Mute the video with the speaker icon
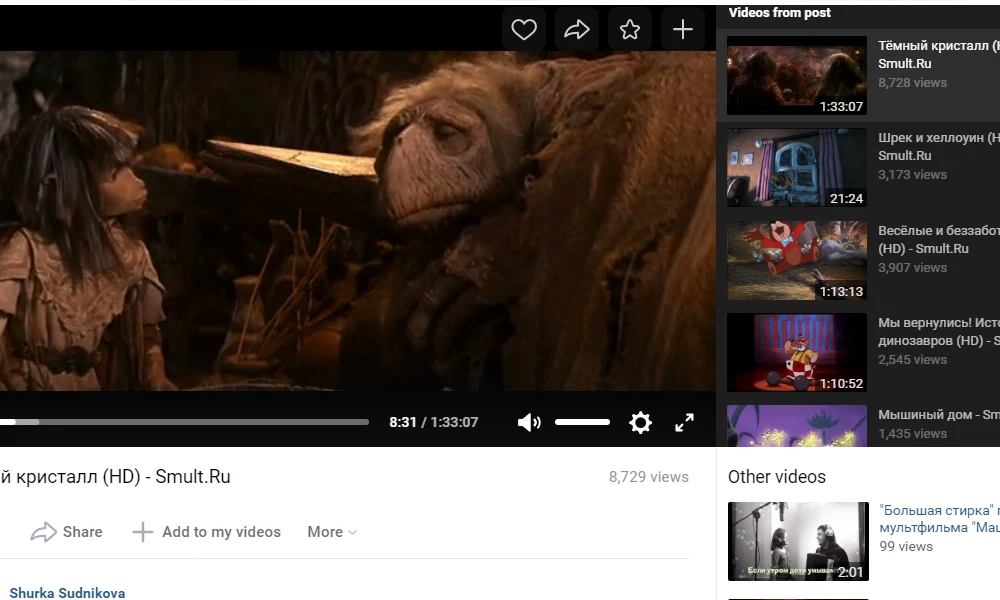The image size is (1000, 600). 529,422
